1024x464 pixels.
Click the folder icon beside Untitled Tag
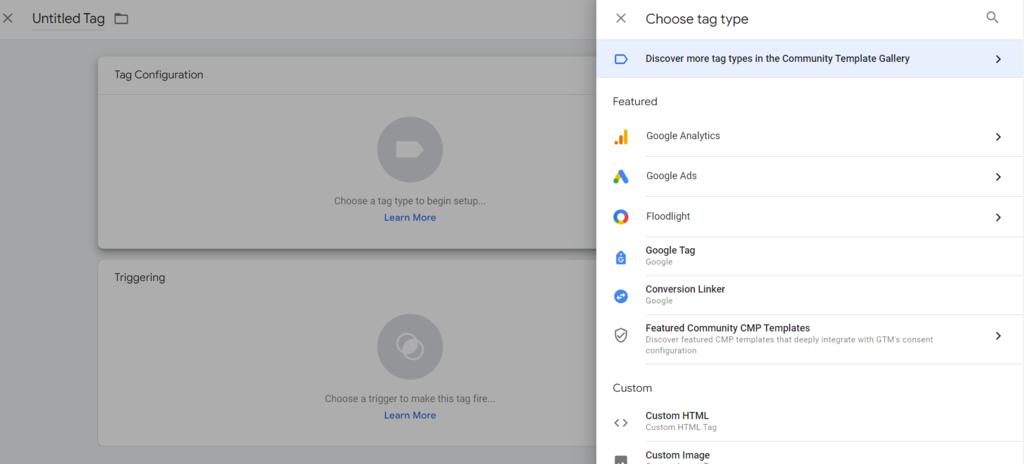pyautogui.click(x=121, y=19)
